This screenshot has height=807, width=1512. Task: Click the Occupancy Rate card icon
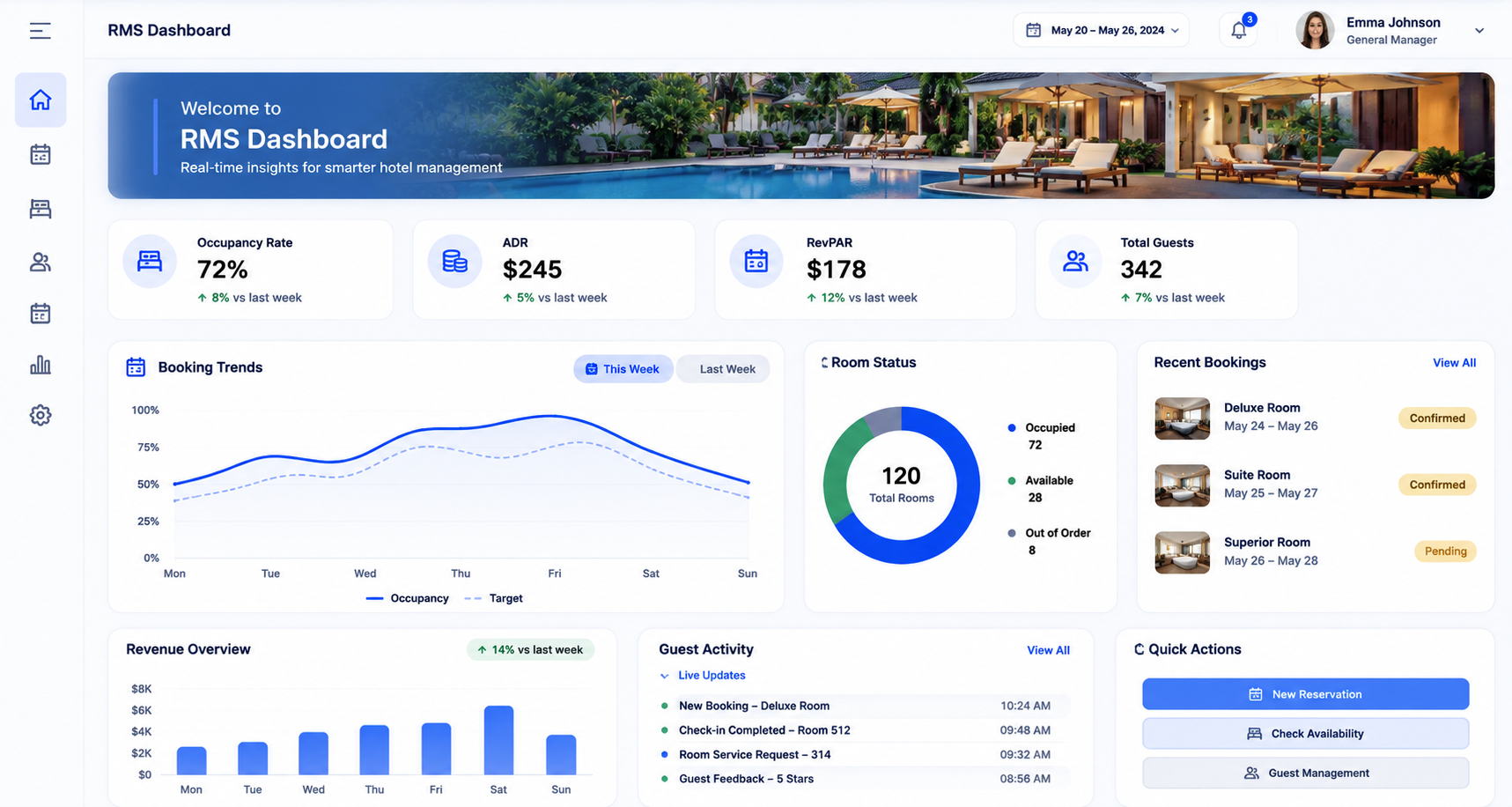point(150,261)
